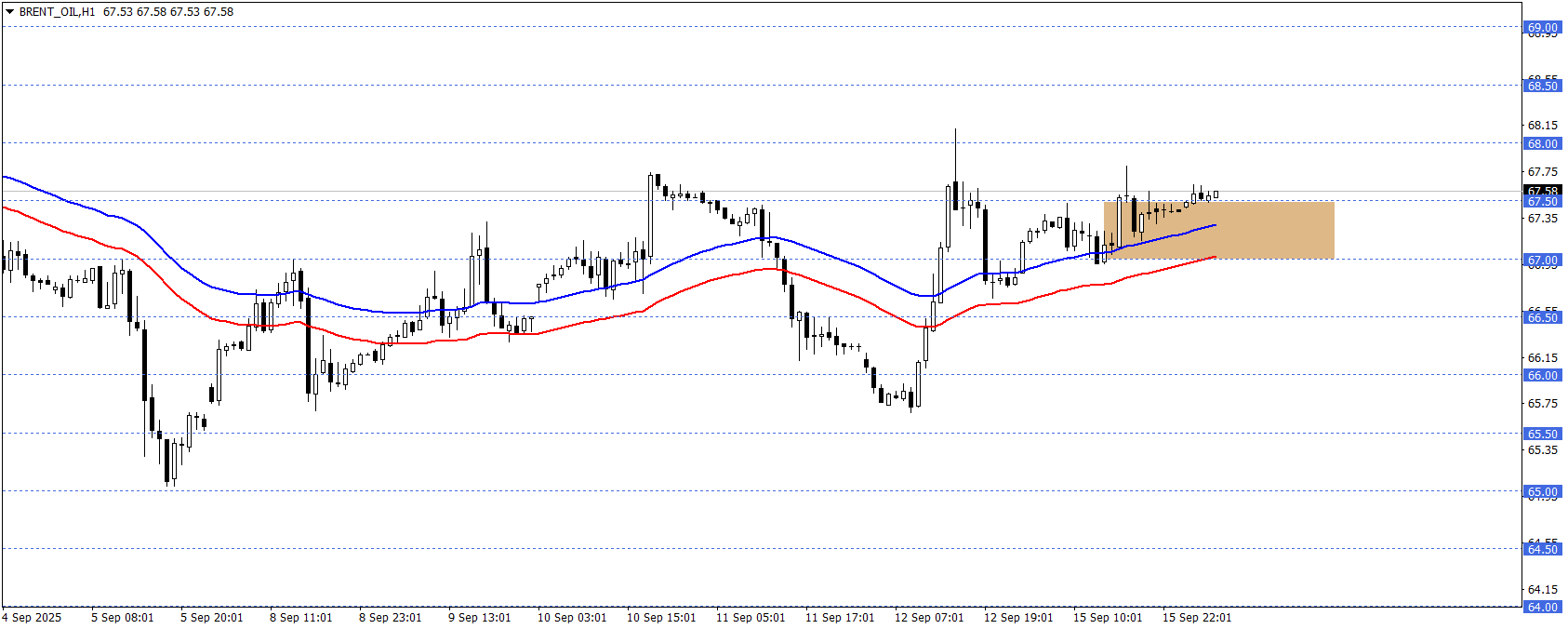Click the 69.00 price level label

tap(1542, 28)
